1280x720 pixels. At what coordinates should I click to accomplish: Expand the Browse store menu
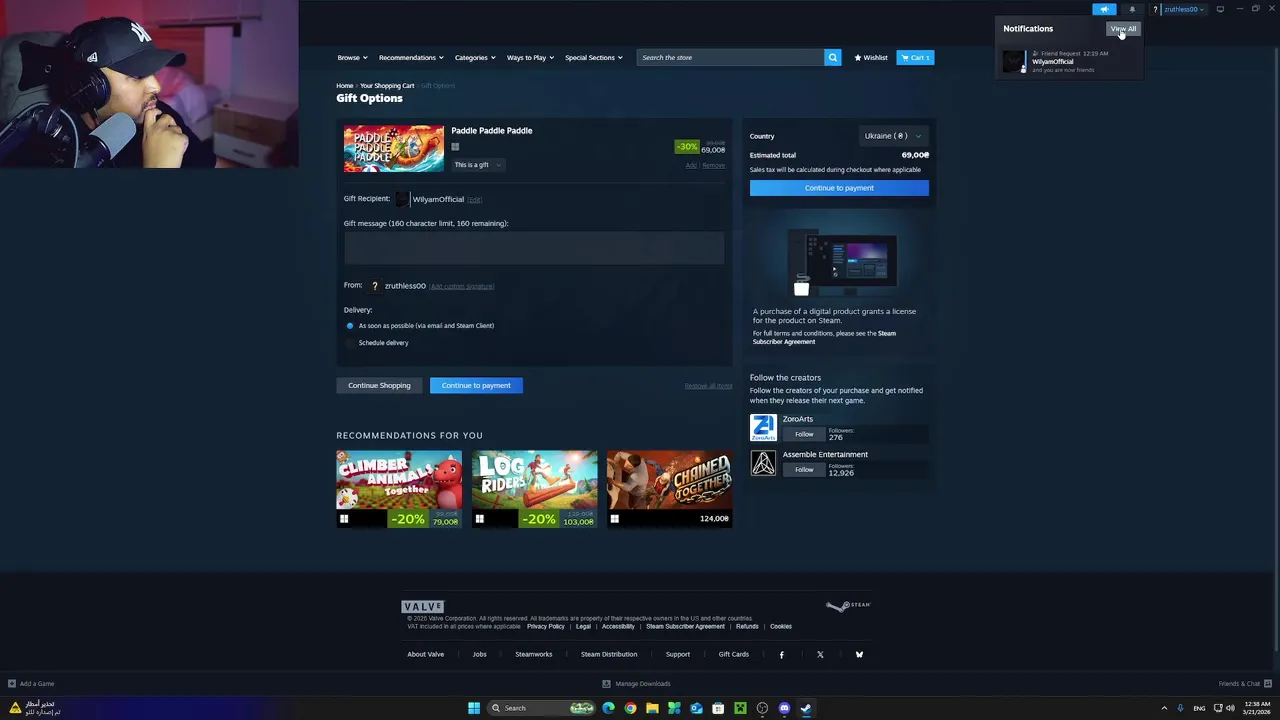coord(352,58)
